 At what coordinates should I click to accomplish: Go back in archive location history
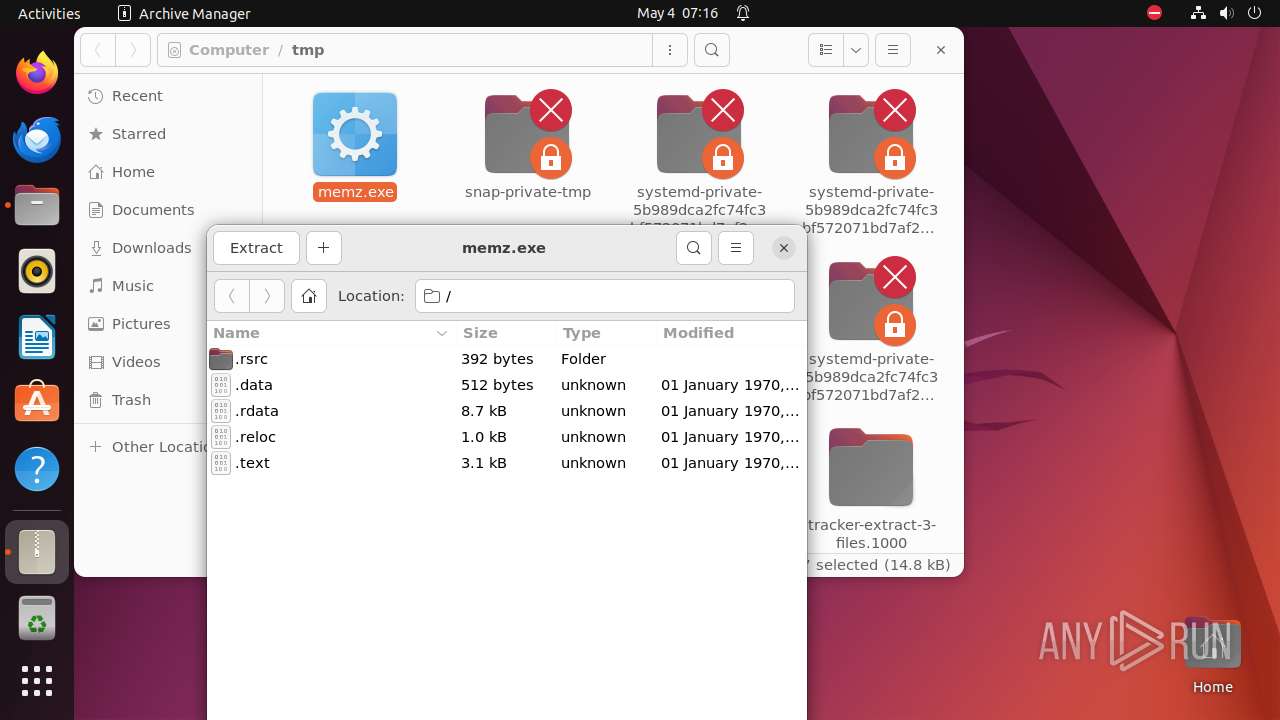(x=232, y=296)
